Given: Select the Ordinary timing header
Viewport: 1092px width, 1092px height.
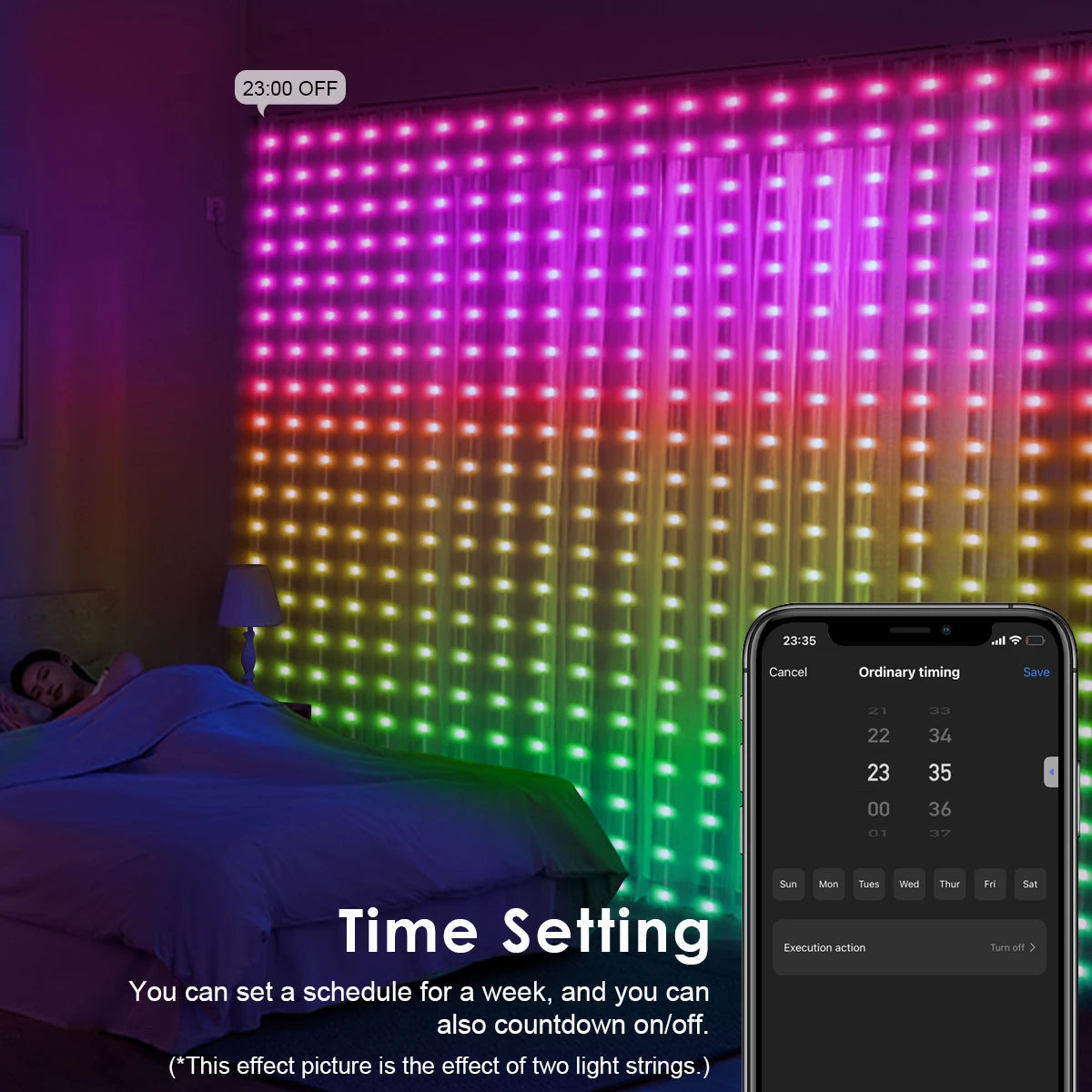Looking at the screenshot, I should click(x=909, y=672).
